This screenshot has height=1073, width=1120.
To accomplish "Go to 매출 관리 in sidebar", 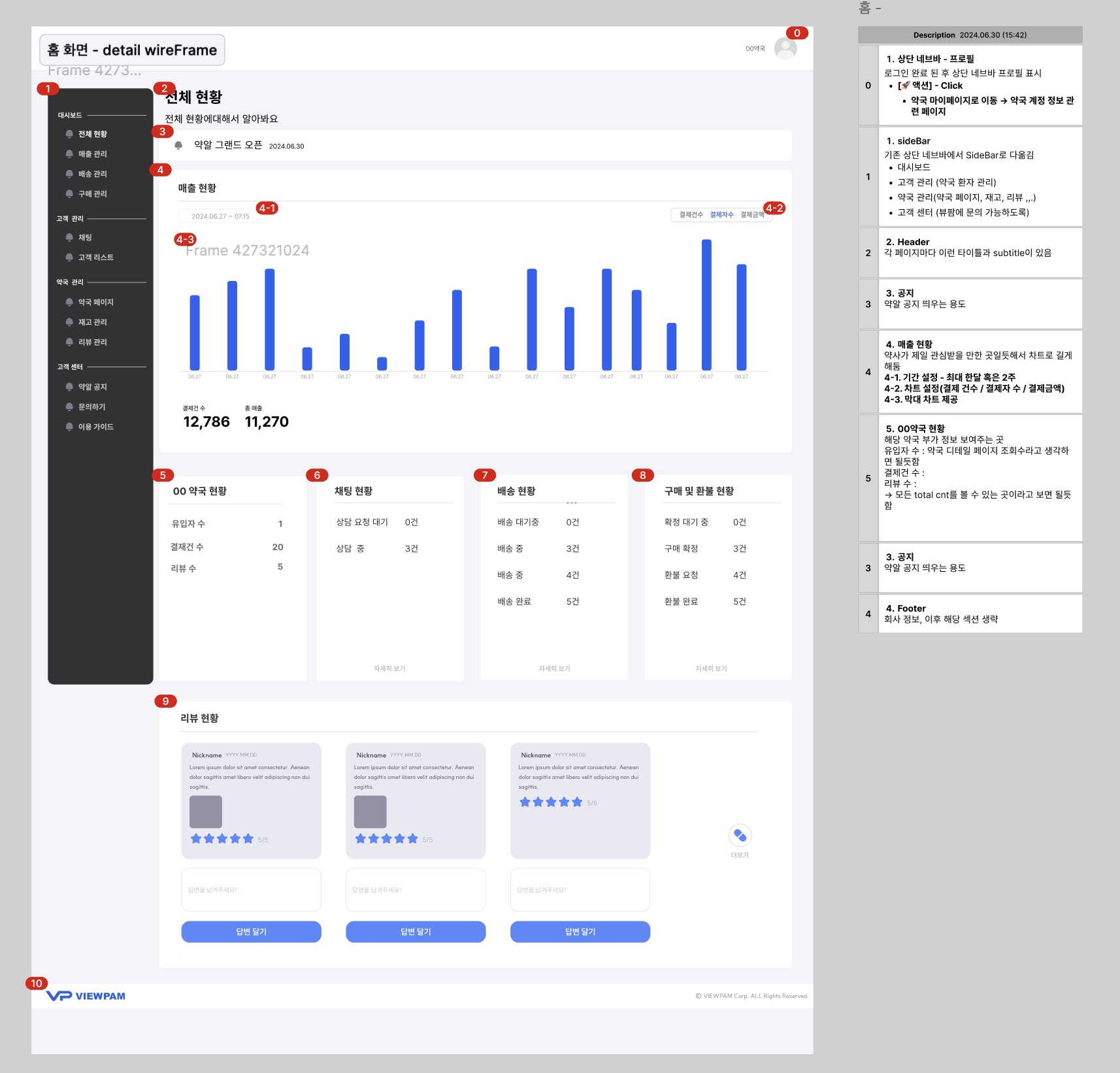I will [x=92, y=154].
